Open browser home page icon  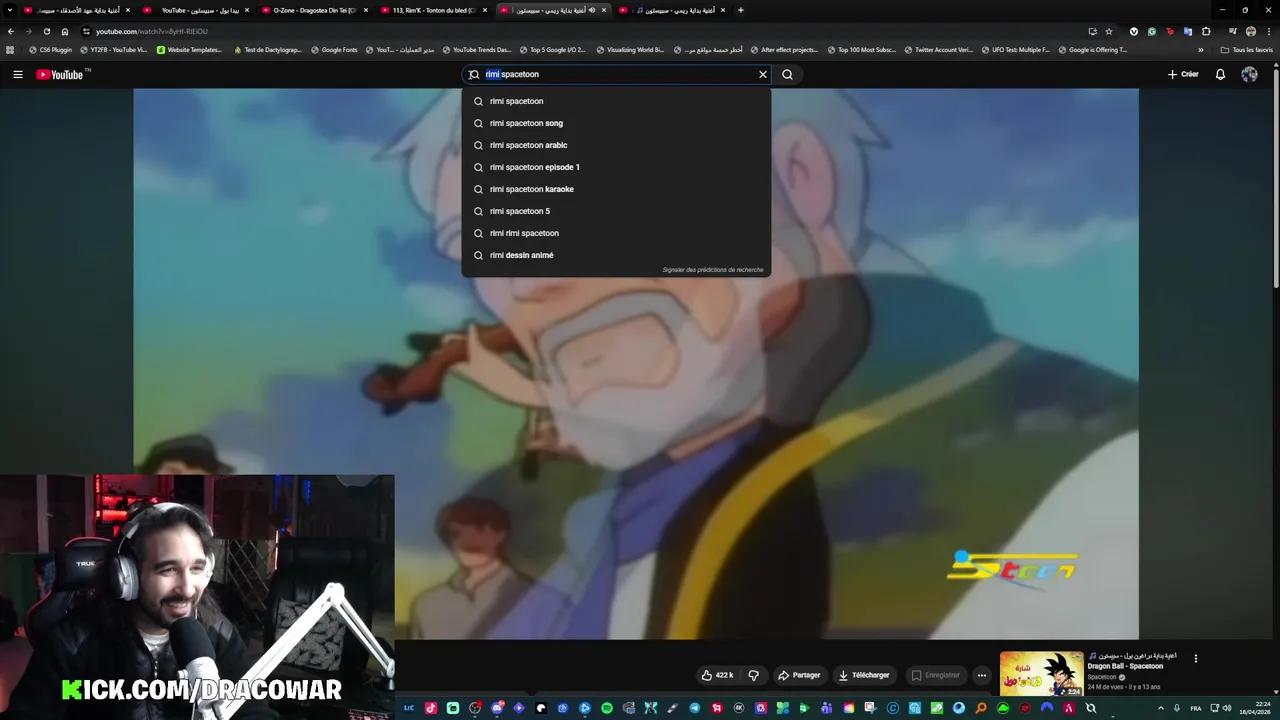(65, 31)
